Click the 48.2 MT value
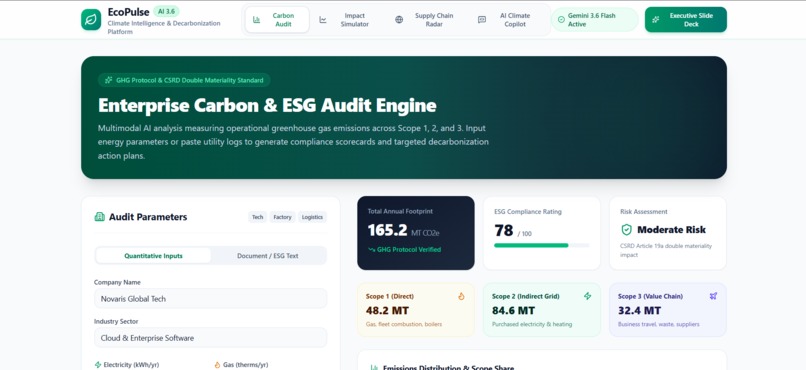The width and height of the screenshot is (806, 370). click(387, 310)
